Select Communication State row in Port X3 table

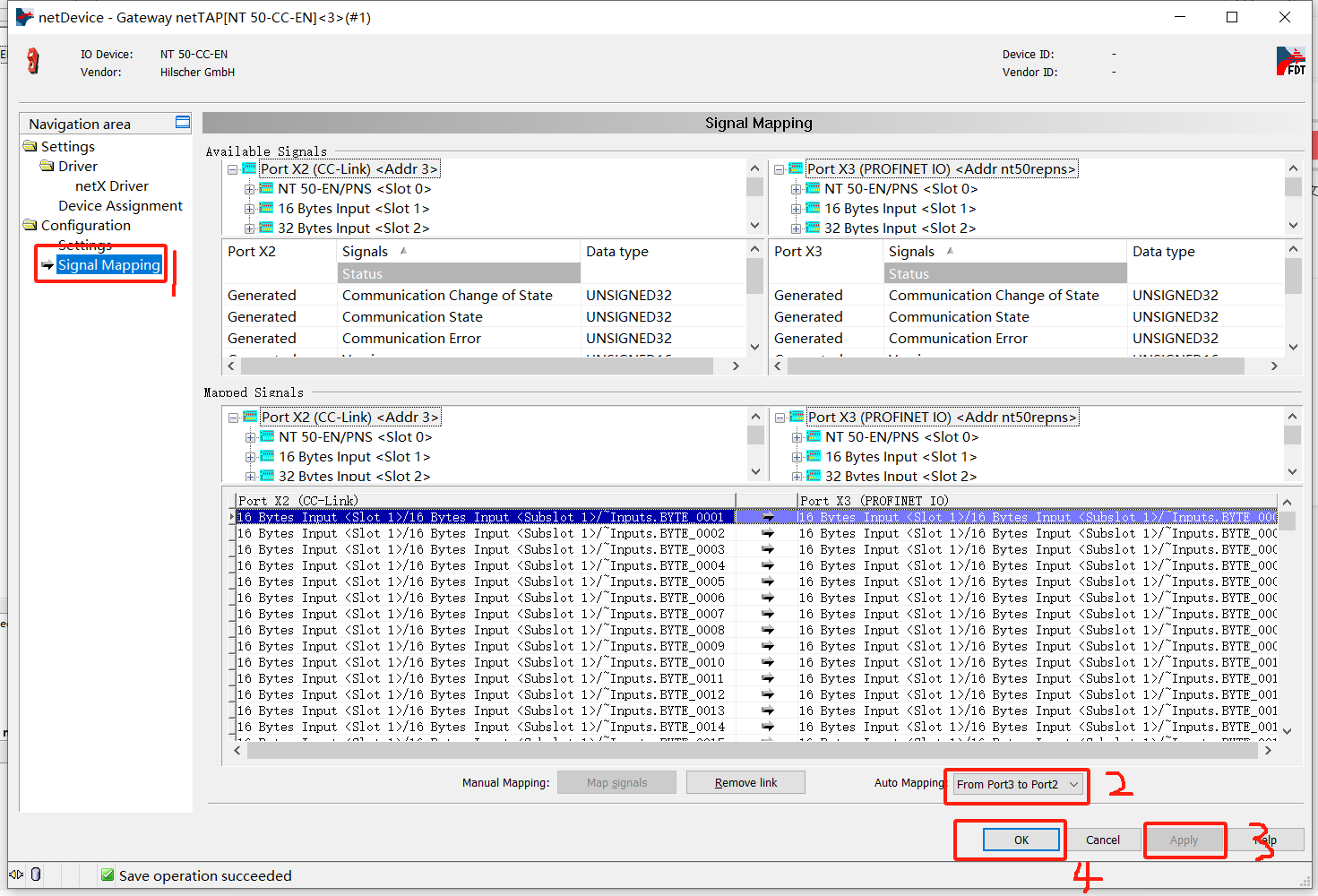pos(959,316)
